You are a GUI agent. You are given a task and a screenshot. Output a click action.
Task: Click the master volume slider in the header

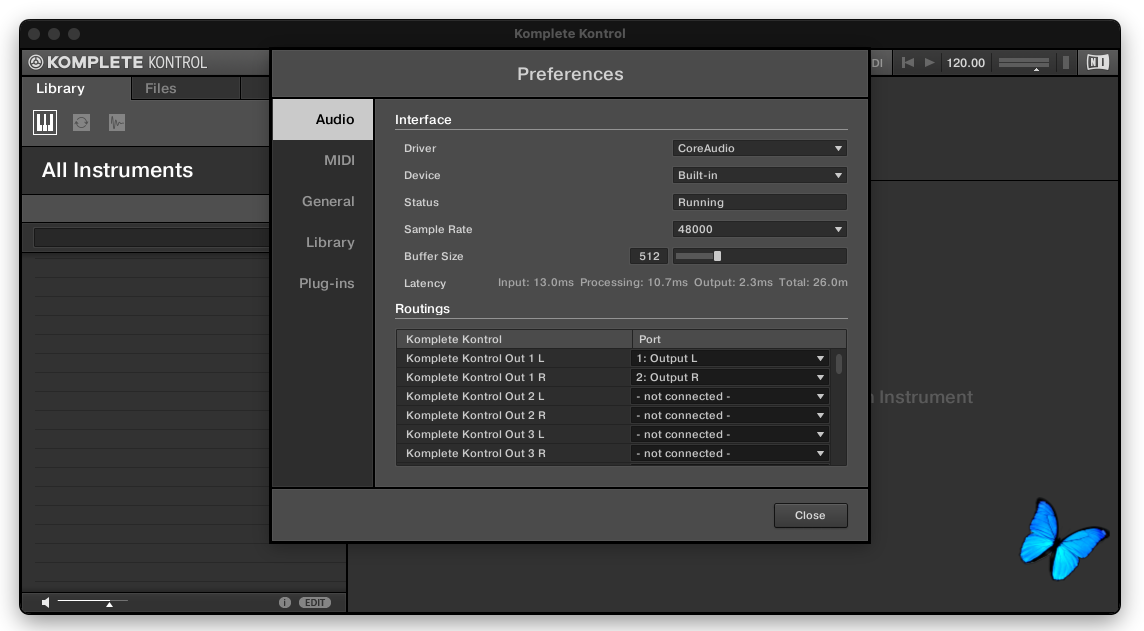(1024, 63)
